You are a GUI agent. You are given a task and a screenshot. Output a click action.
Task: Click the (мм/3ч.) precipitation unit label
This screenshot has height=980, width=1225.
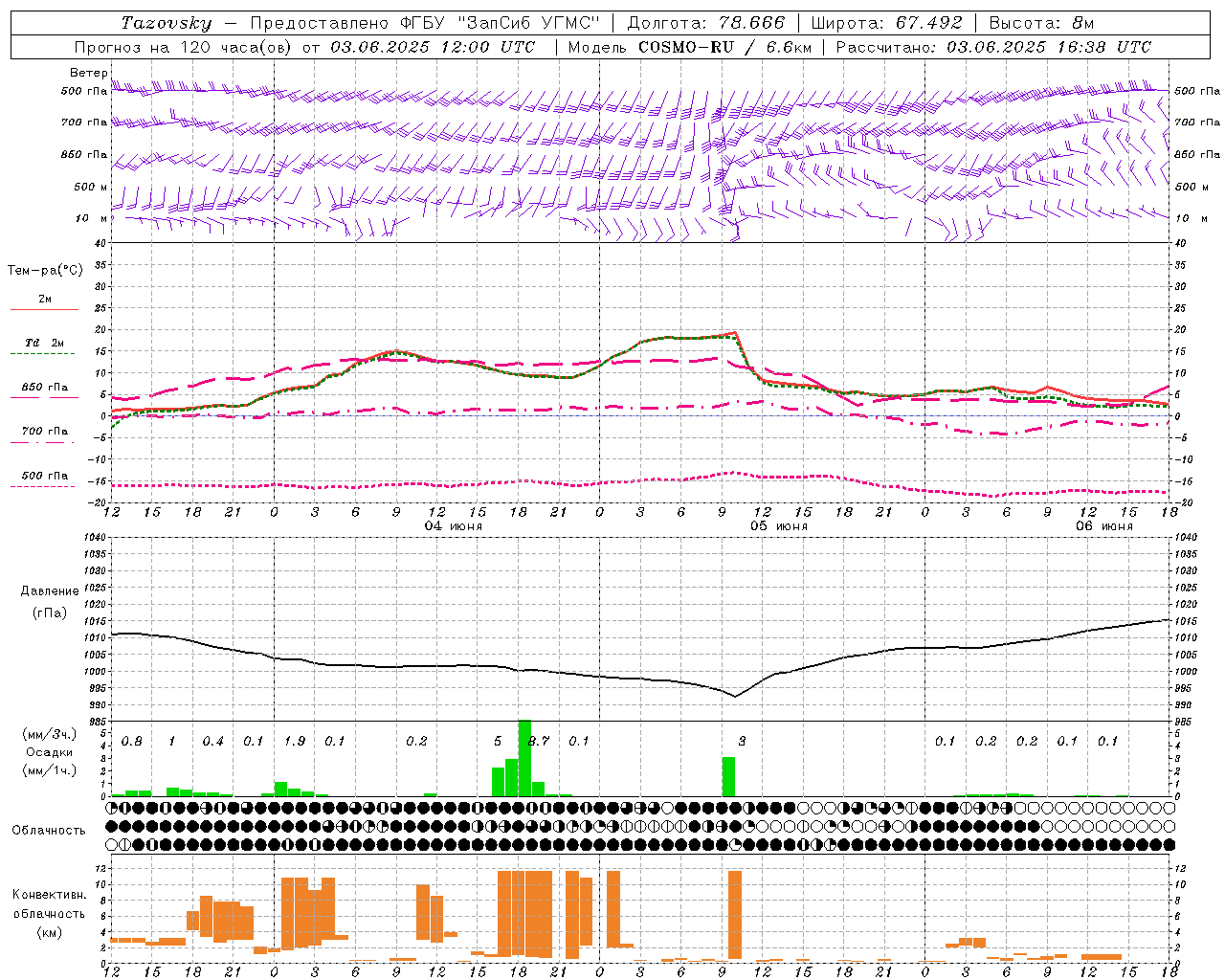50,734
